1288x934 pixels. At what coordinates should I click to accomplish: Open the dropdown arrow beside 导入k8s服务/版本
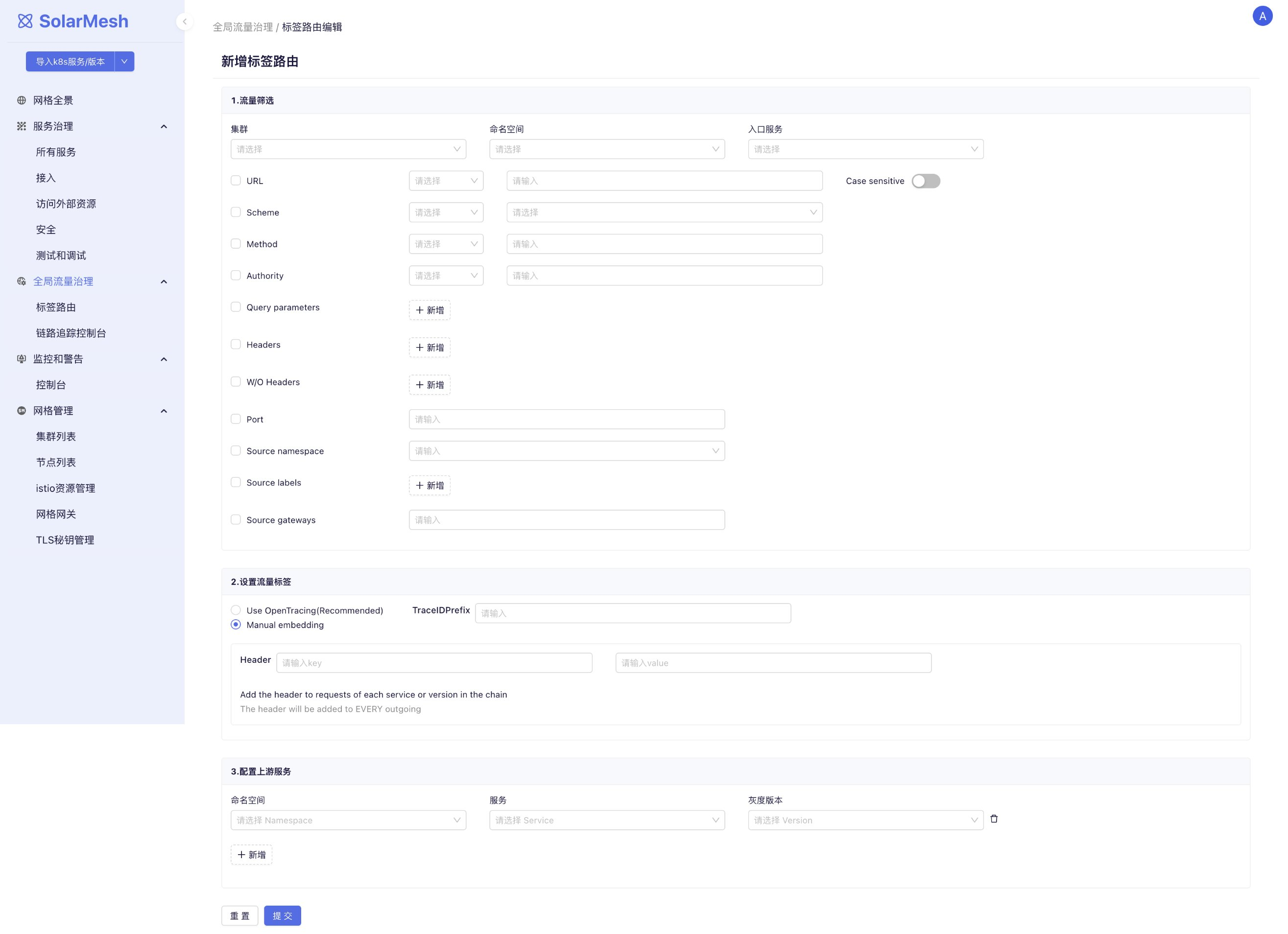point(124,61)
